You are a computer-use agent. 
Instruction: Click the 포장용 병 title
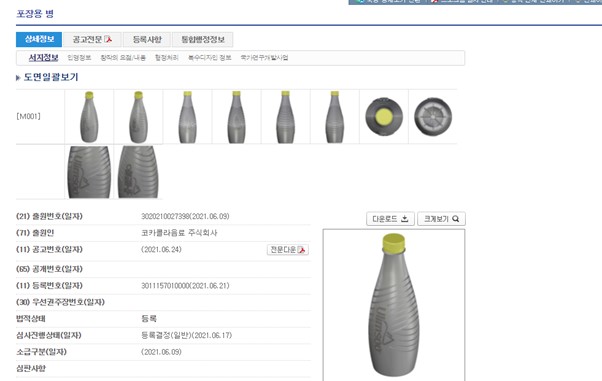(x=35, y=14)
